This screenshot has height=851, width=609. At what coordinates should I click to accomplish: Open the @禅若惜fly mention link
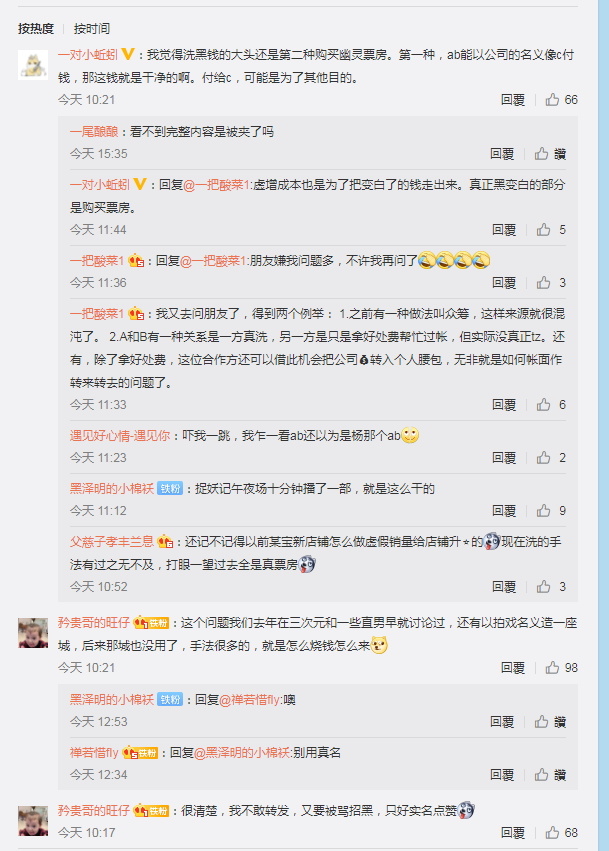coord(251,700)
